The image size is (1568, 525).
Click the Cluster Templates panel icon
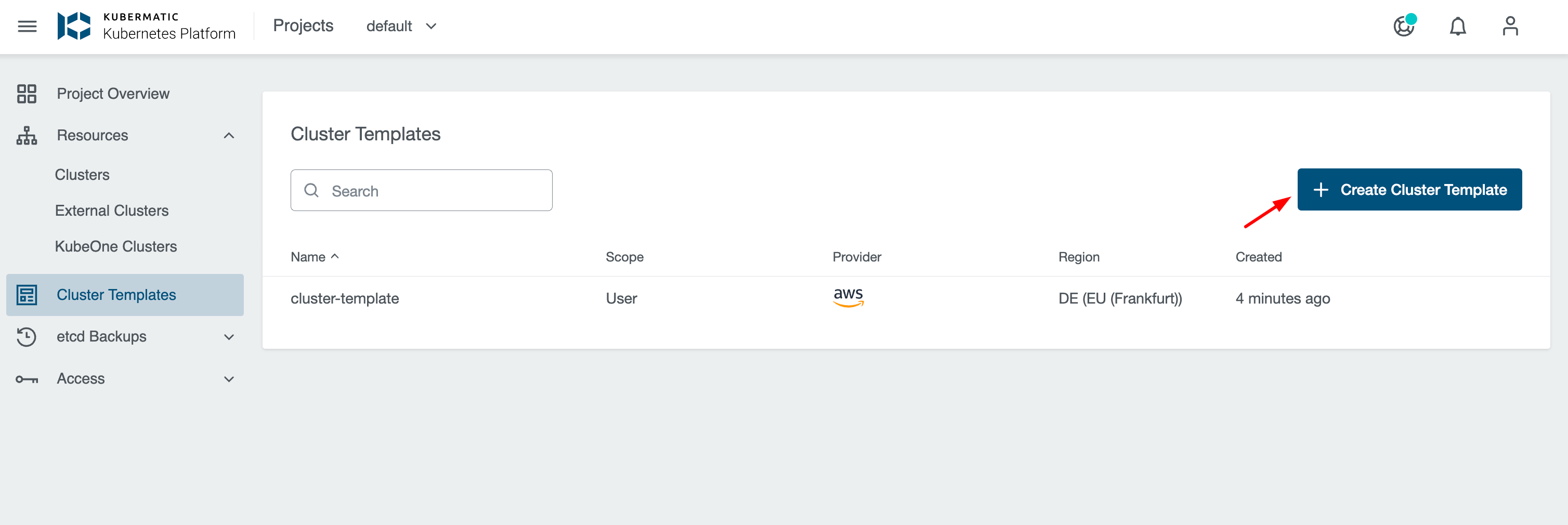(x=26, y=295)
